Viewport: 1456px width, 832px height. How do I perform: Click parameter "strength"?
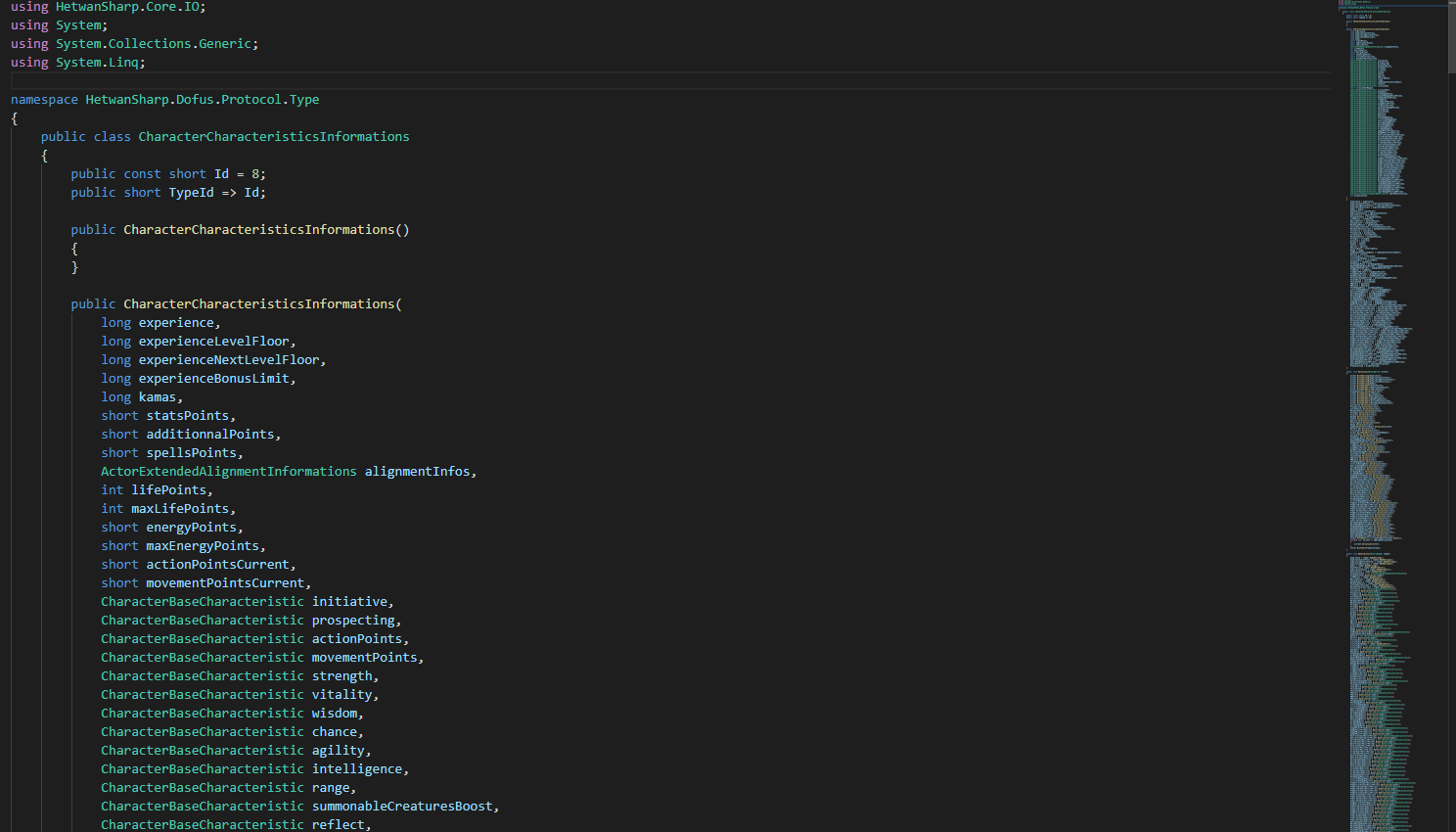pos(342,676)
